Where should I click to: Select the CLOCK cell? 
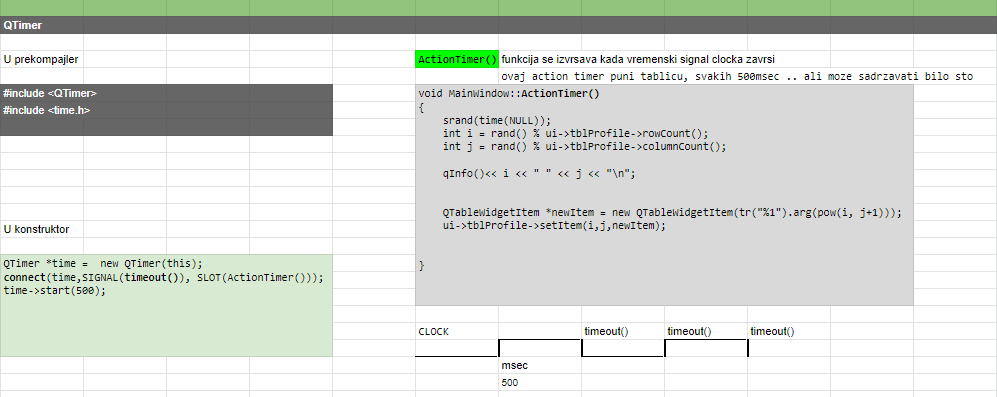[457, 331]
